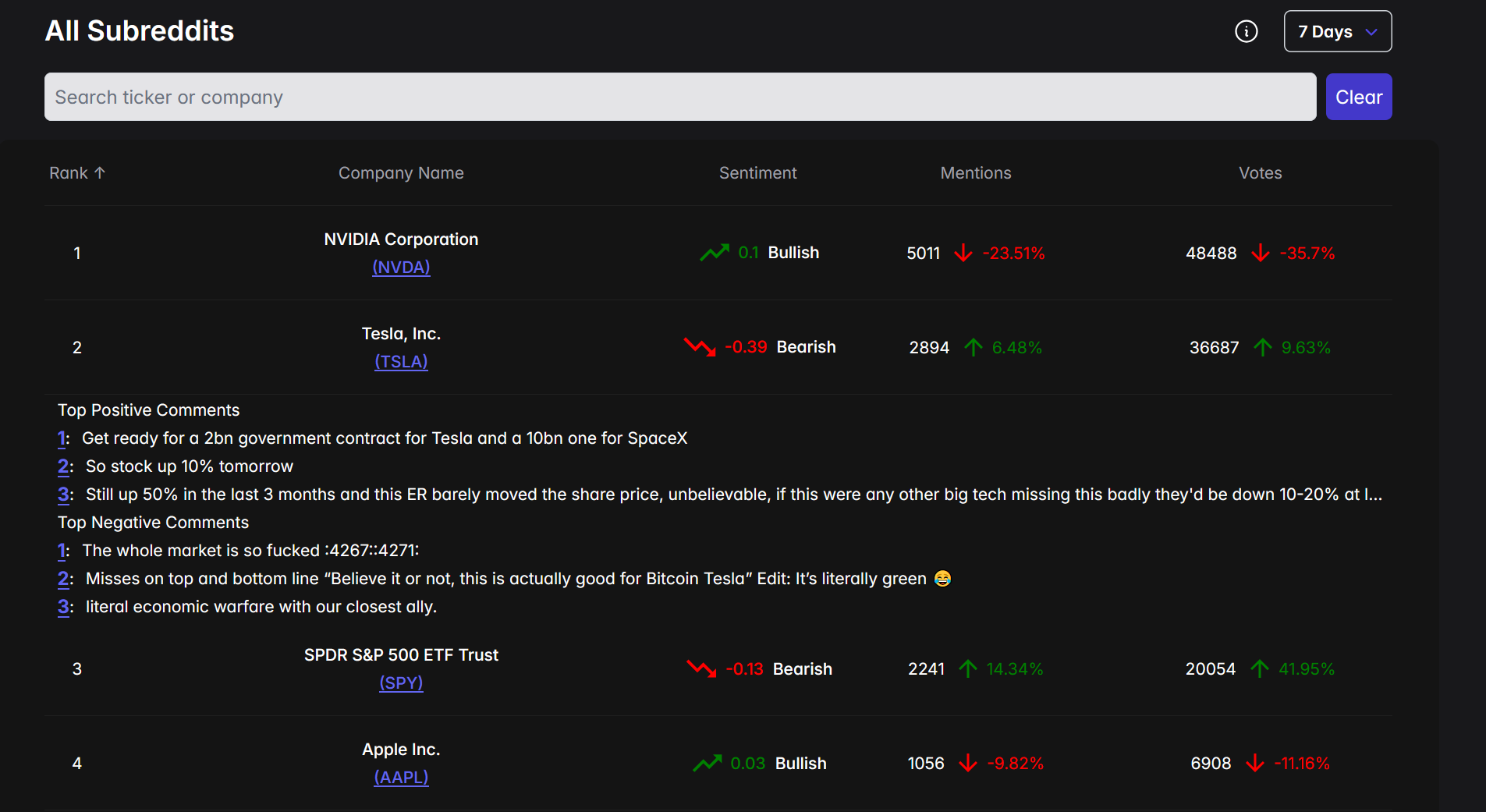The height and width of the screenshot is (812, 1486).
Task: Click NVIDIA votes red down arrow
Action: coord(1261,253)
